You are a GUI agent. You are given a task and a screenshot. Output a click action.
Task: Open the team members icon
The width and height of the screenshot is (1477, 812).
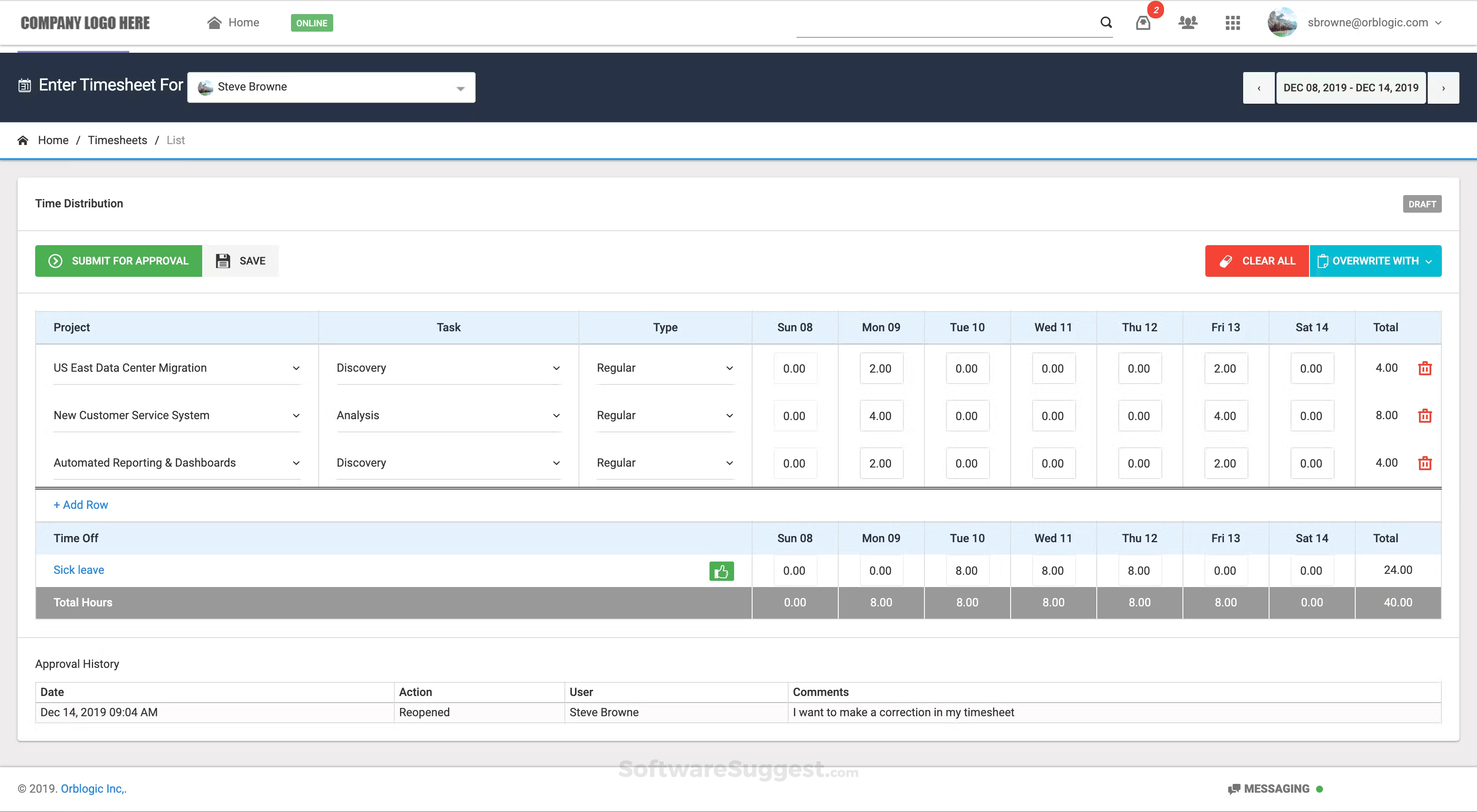[1187, 22]
